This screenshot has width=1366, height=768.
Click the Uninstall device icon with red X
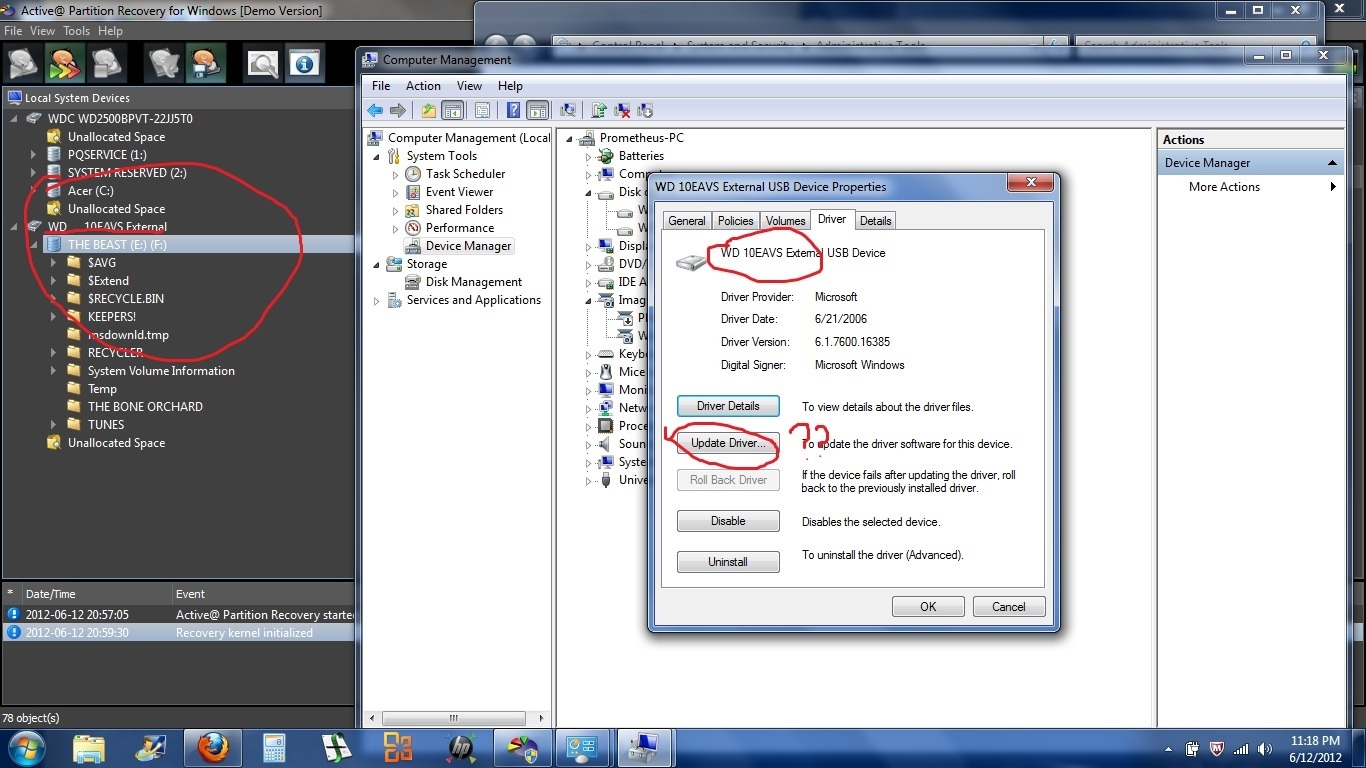(x=622, y=111)
